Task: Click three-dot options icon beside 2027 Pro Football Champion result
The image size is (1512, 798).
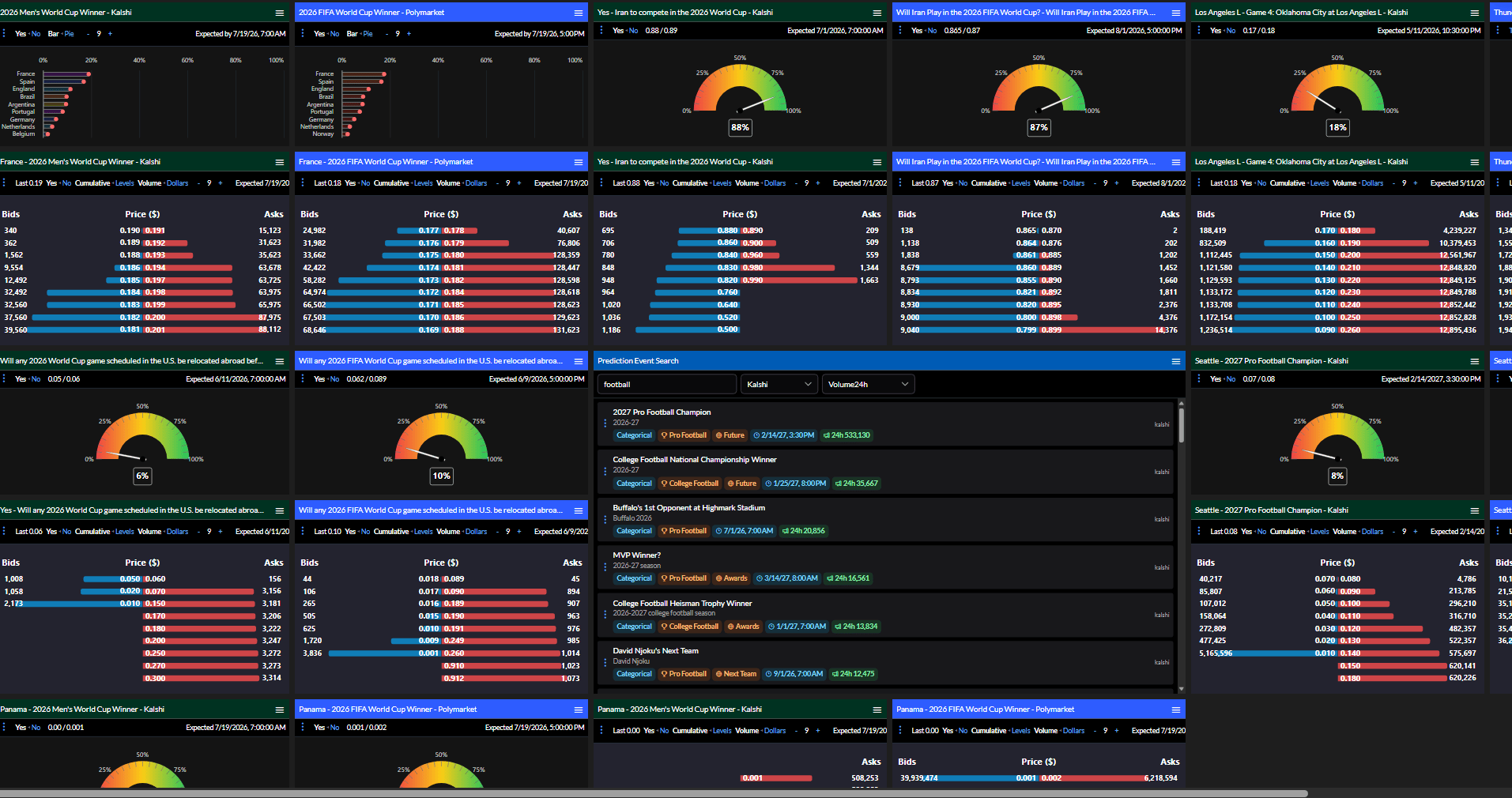Action: pos(605,423)
